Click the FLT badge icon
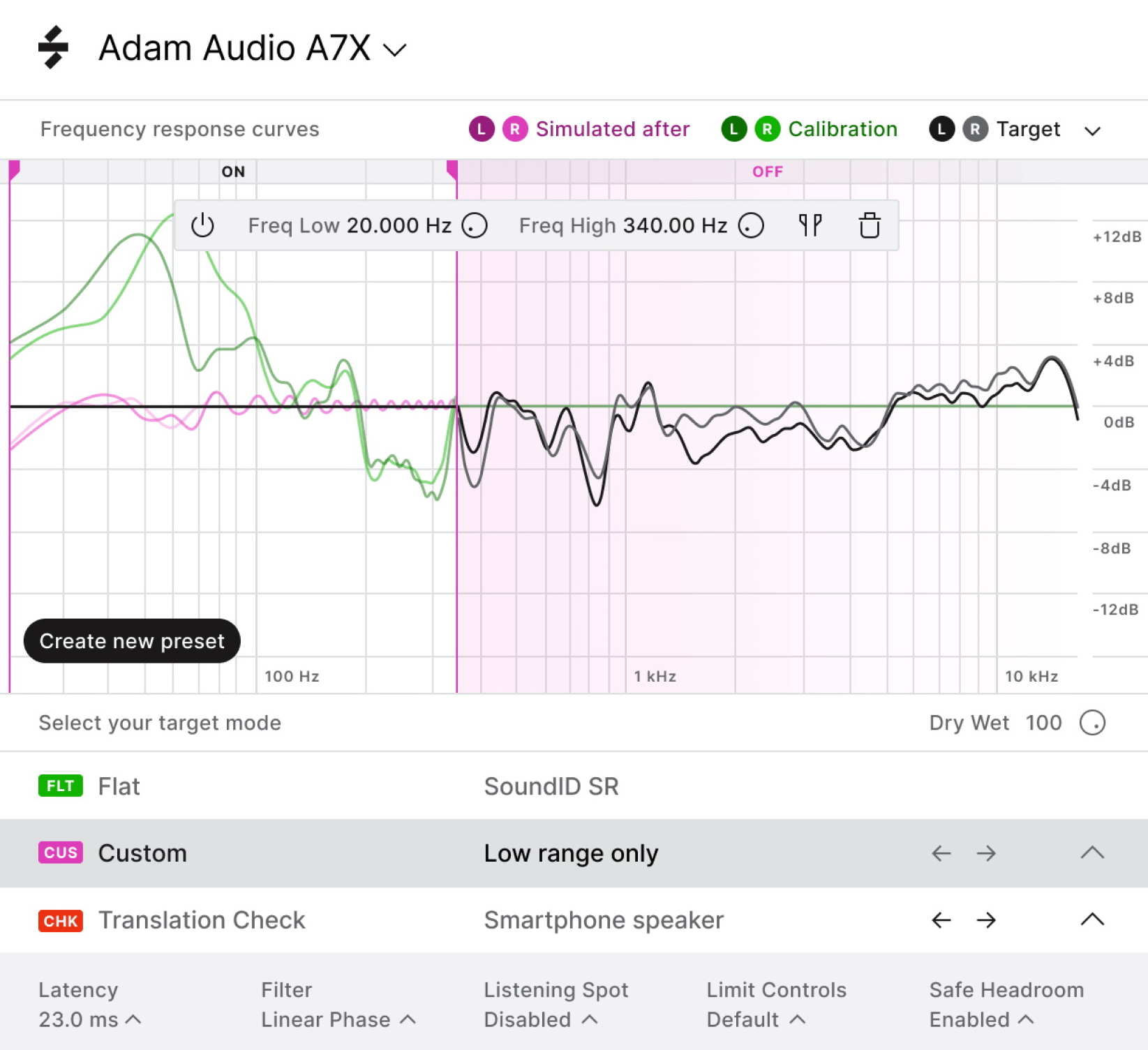The image size is (1148, 1050). 61,786
